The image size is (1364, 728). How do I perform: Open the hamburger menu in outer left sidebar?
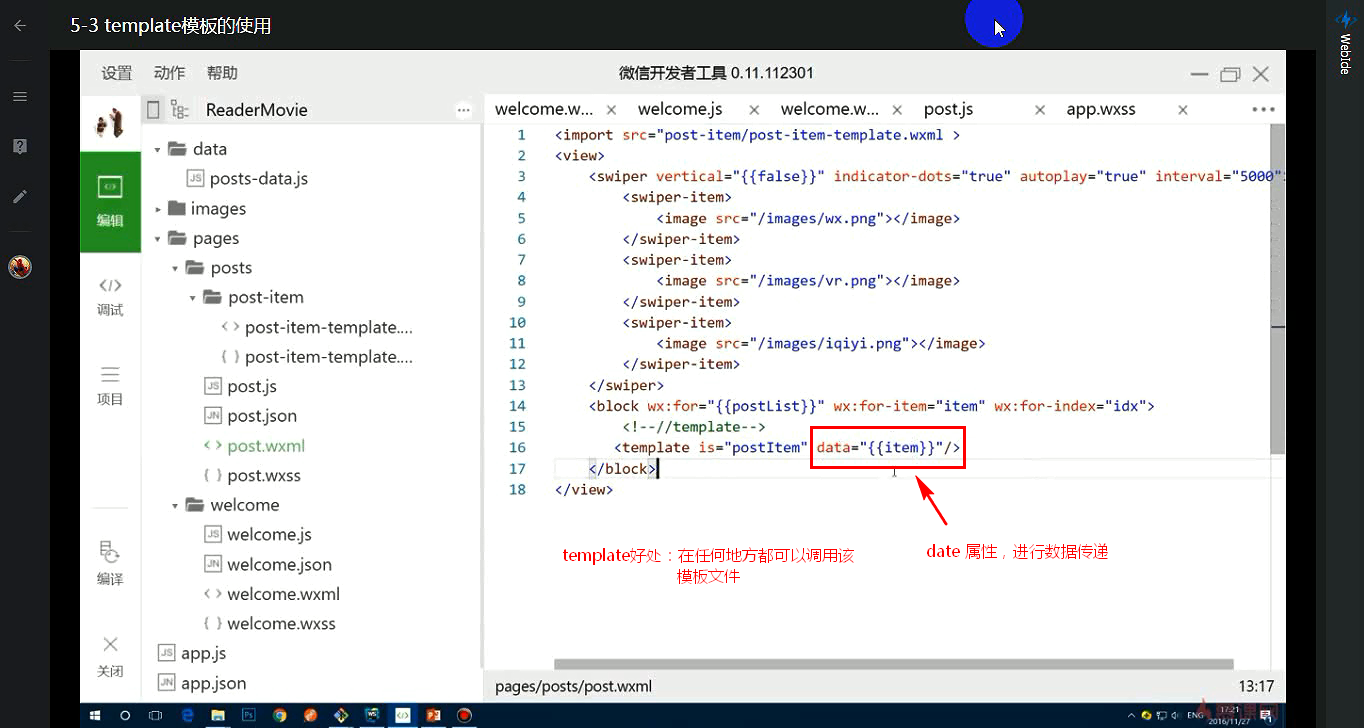click(19, 96)
